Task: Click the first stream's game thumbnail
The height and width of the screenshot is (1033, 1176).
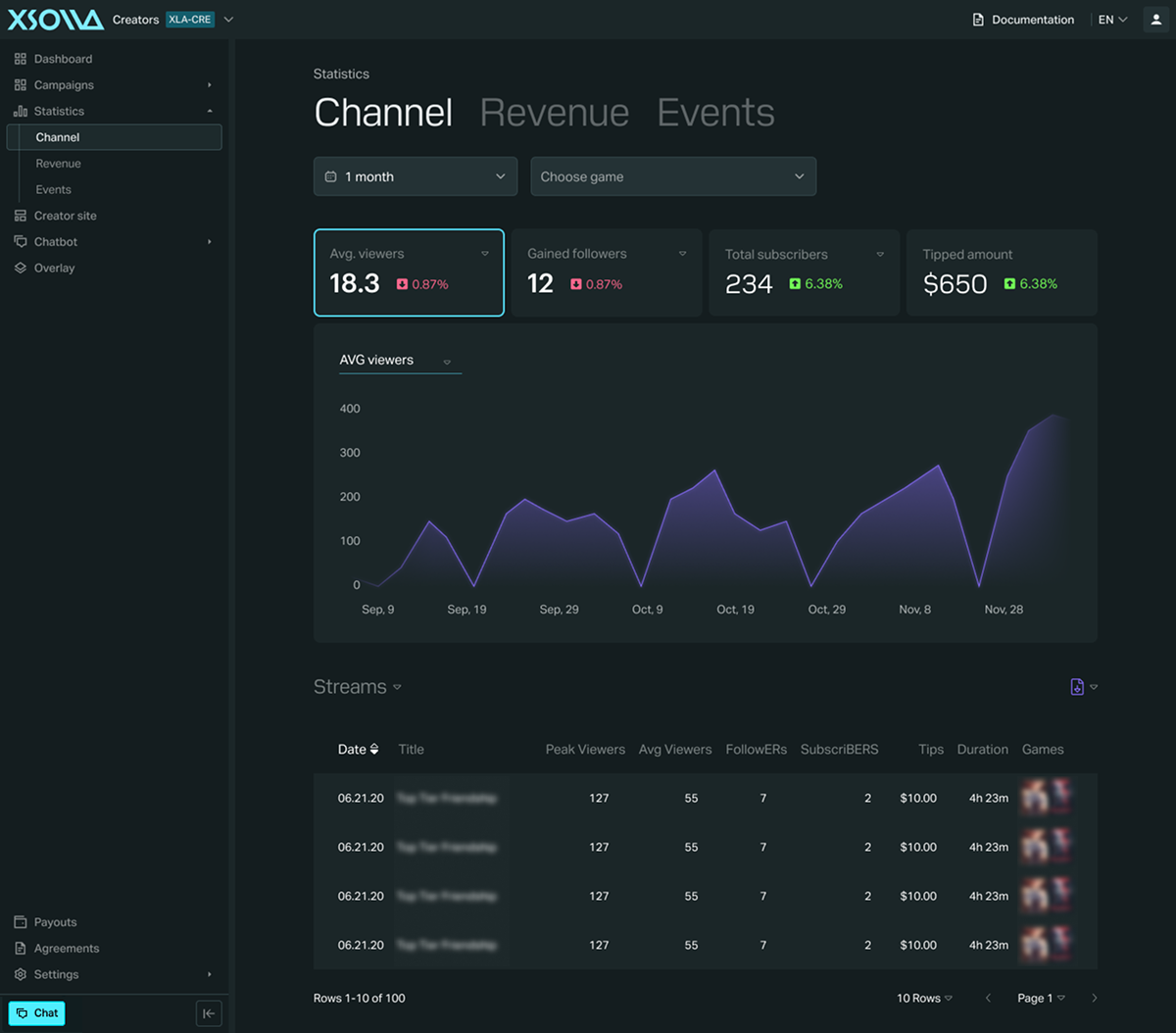Action: tap(1046, 797)
